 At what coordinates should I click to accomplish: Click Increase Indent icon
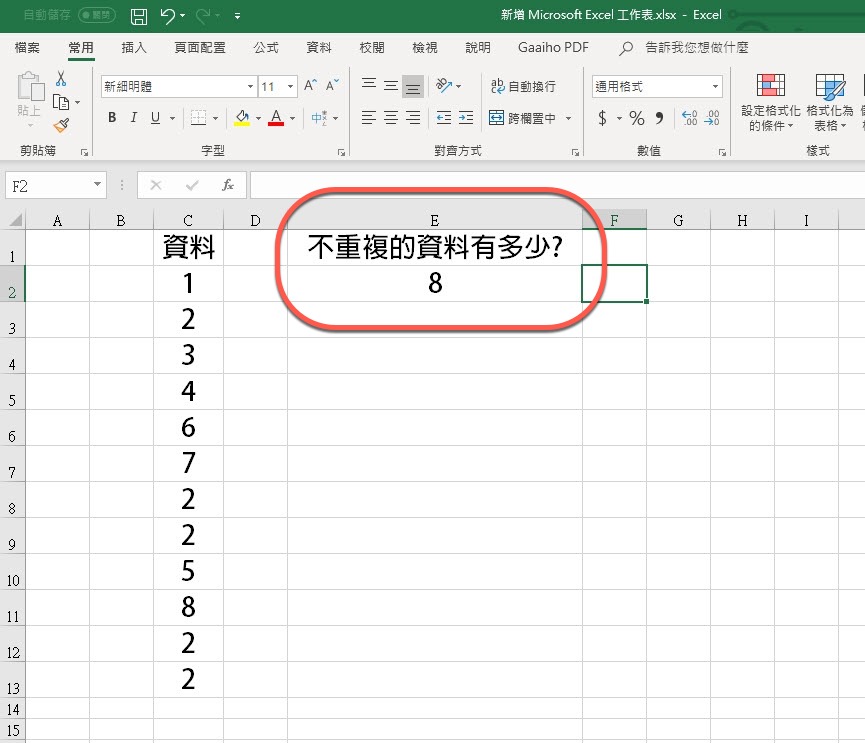tap(466, 117)
